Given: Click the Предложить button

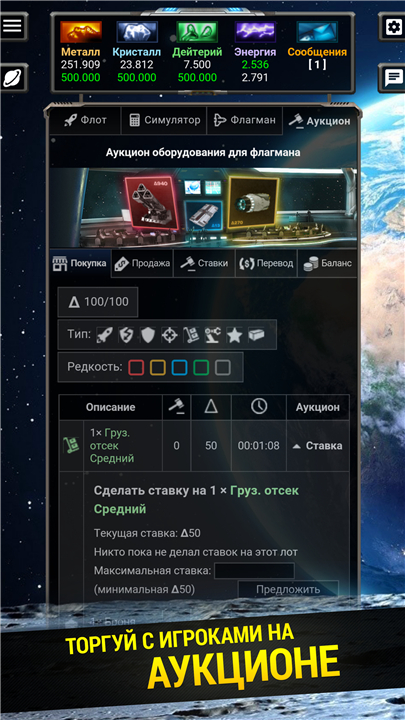Looking at the screenshot, I should [x=288, y=590].
